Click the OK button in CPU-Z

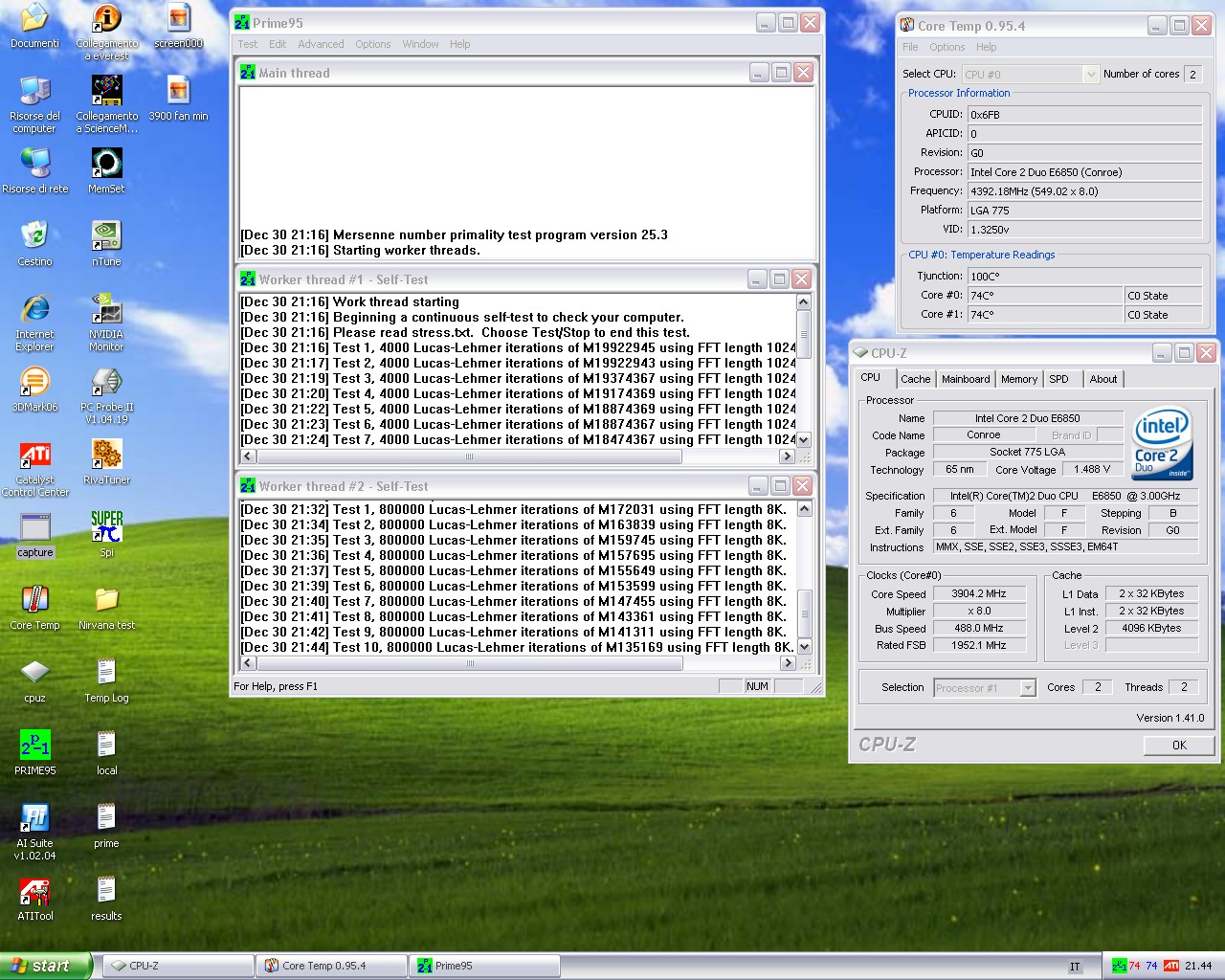point(1179,745)
